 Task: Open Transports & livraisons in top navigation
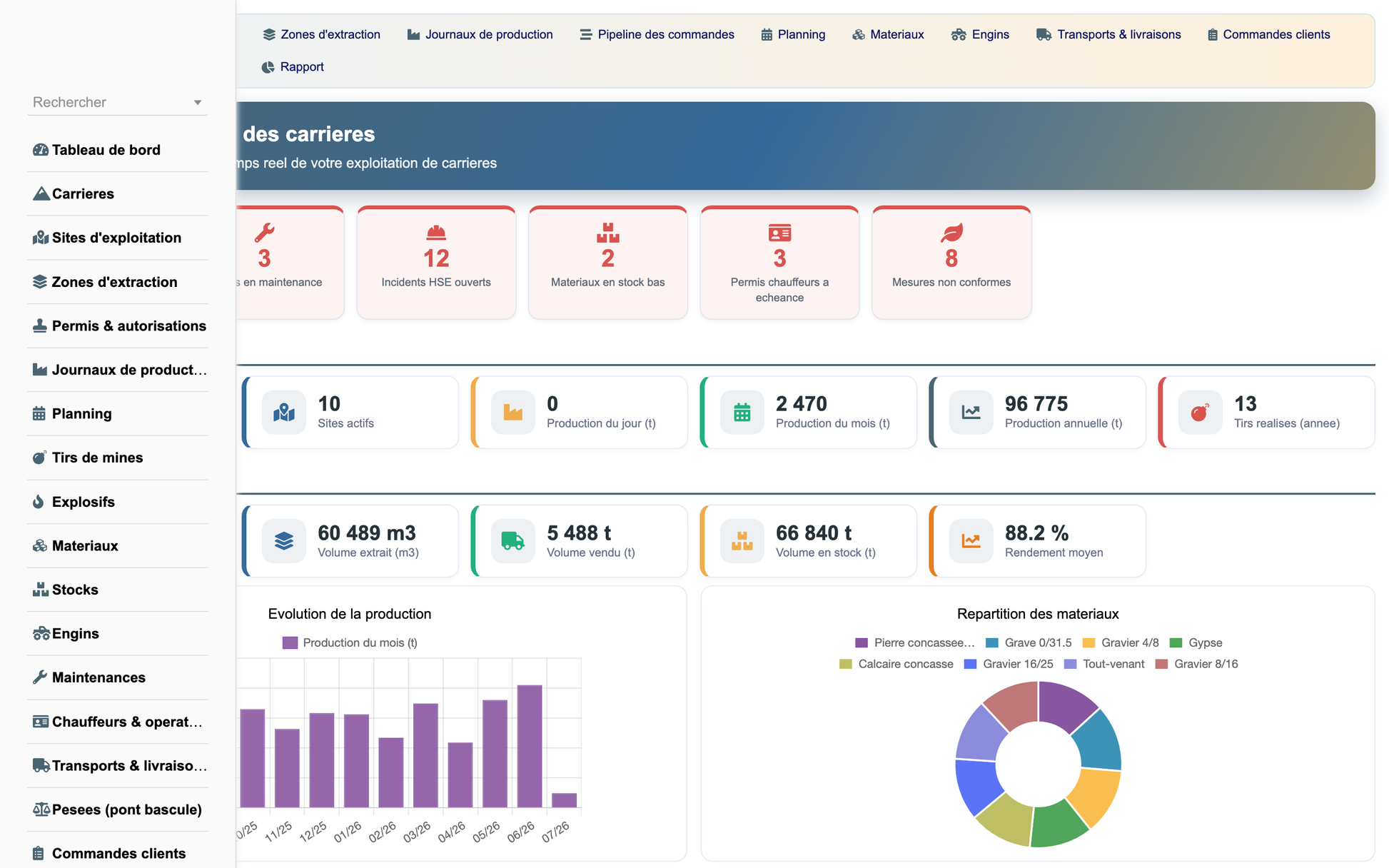1108,34
